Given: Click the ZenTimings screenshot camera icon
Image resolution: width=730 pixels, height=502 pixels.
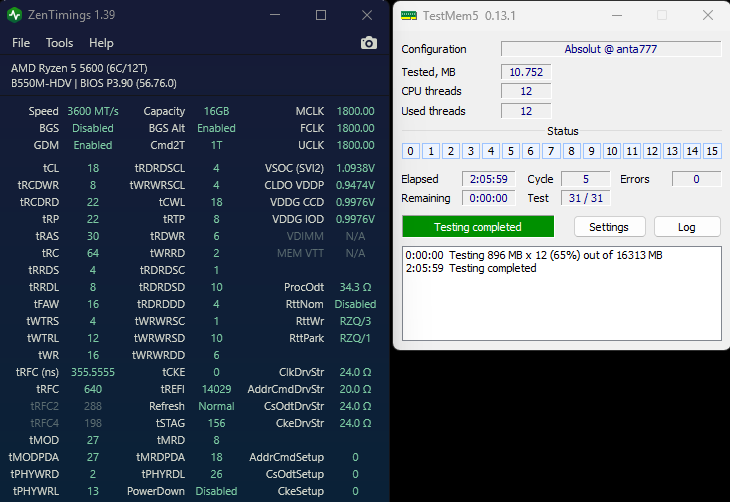Looking at the screenshot, I should click(x=369, y=43).
